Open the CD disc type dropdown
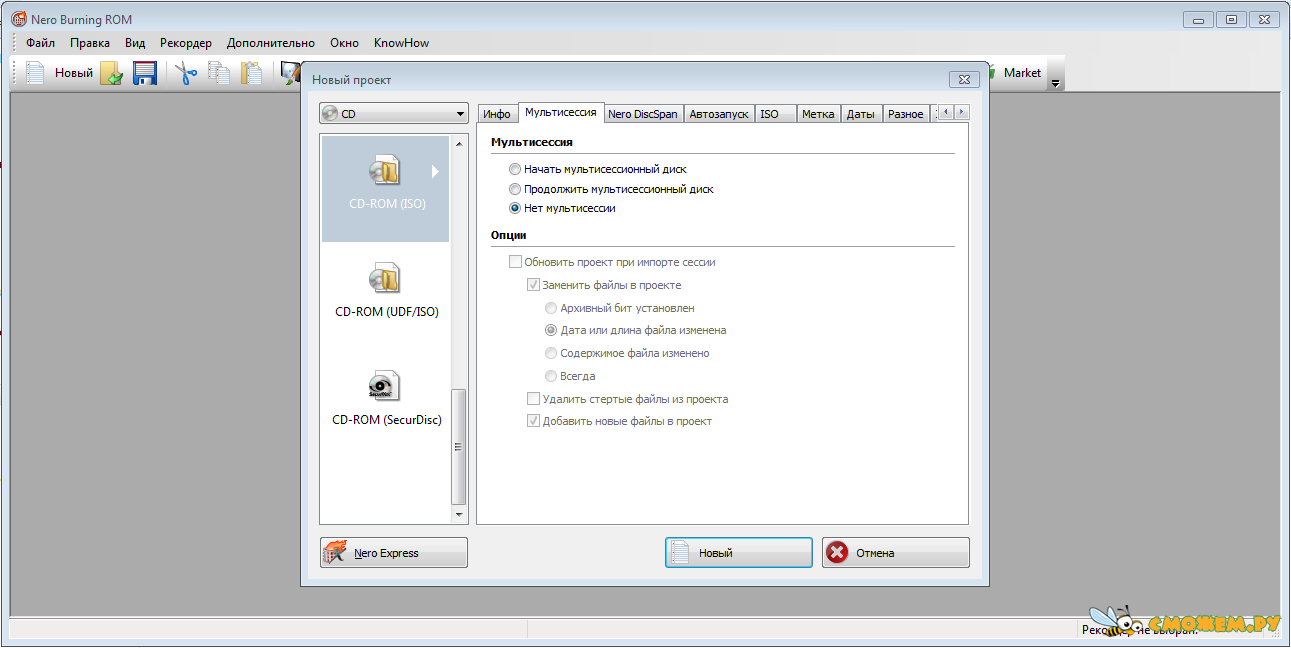Viewport: 1291px width, 648px height. point(394,114)
